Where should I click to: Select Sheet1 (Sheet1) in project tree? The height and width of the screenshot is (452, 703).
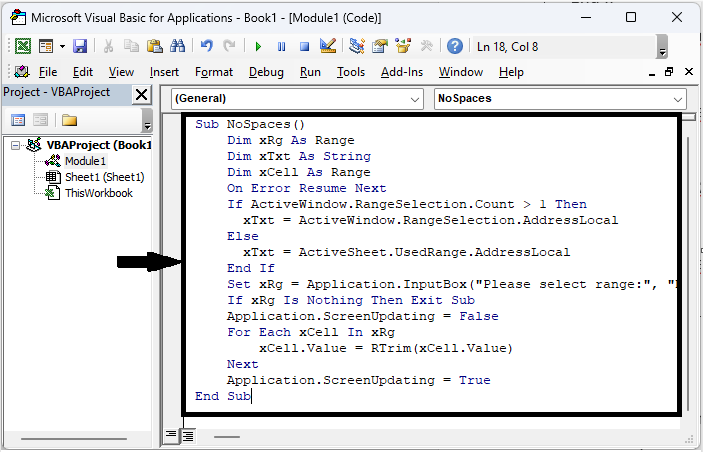tap(104, 177)
